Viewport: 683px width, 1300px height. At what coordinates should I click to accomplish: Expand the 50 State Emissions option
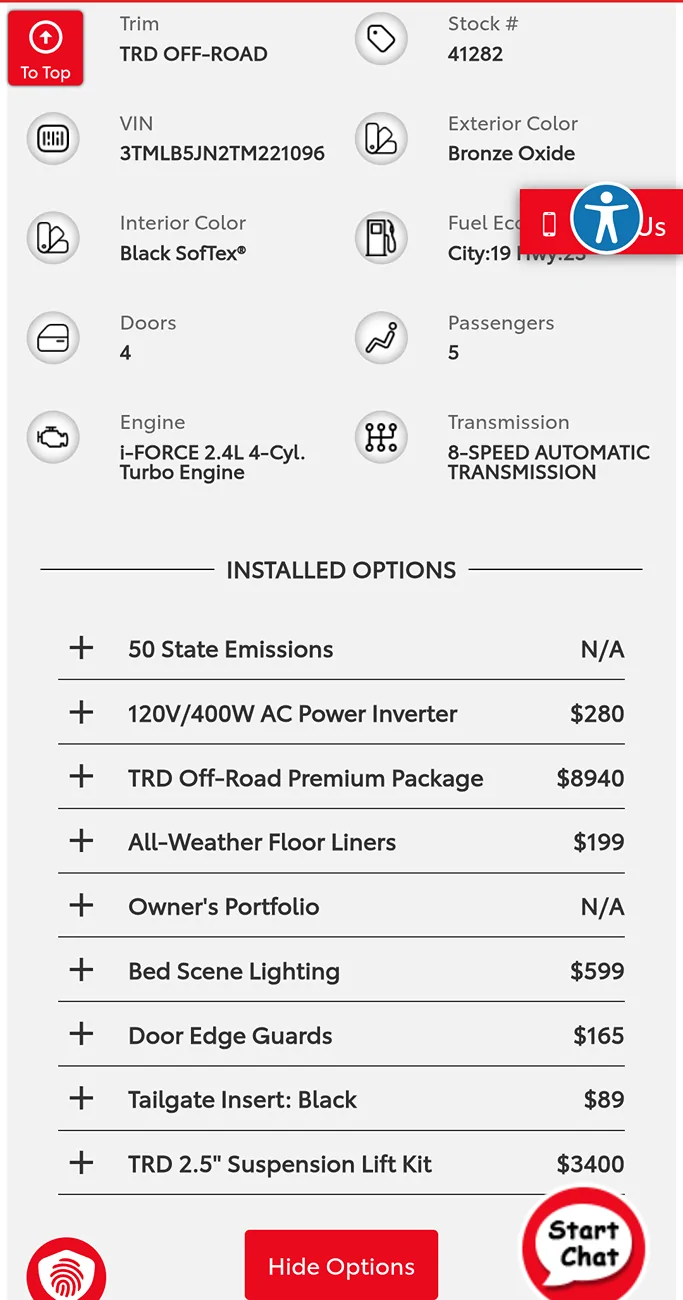[x=81, y=647]
